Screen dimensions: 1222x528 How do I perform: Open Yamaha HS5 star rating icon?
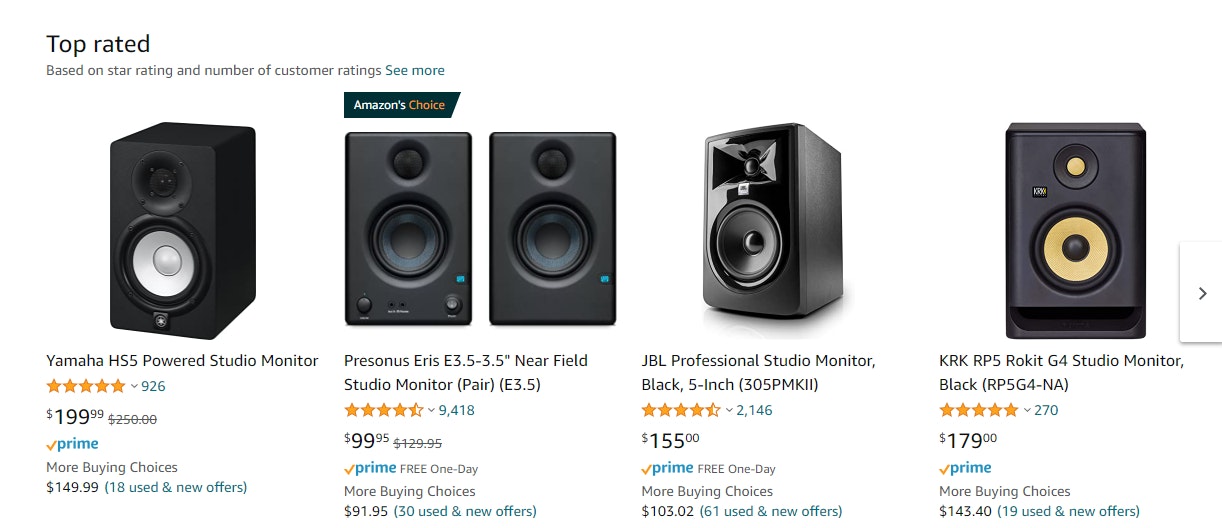[86, 386]
